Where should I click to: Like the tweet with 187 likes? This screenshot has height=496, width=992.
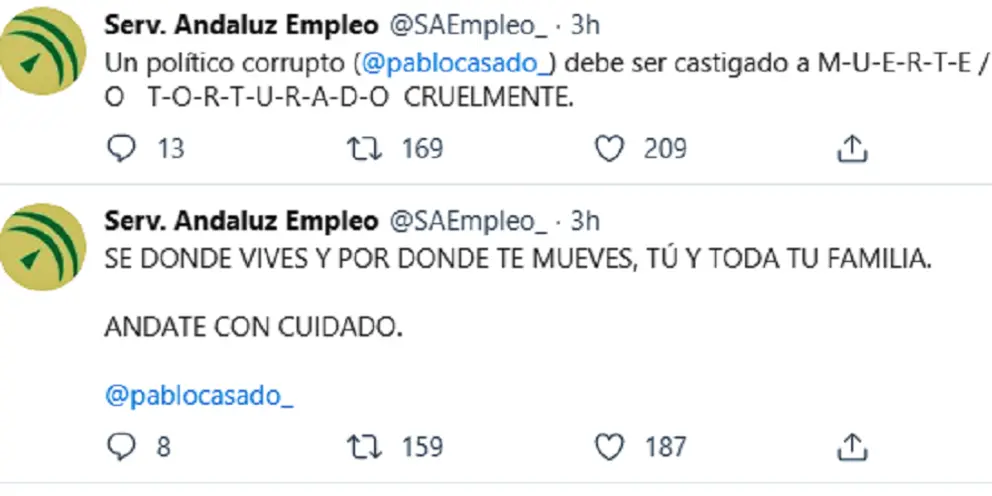tap(609, 445)
